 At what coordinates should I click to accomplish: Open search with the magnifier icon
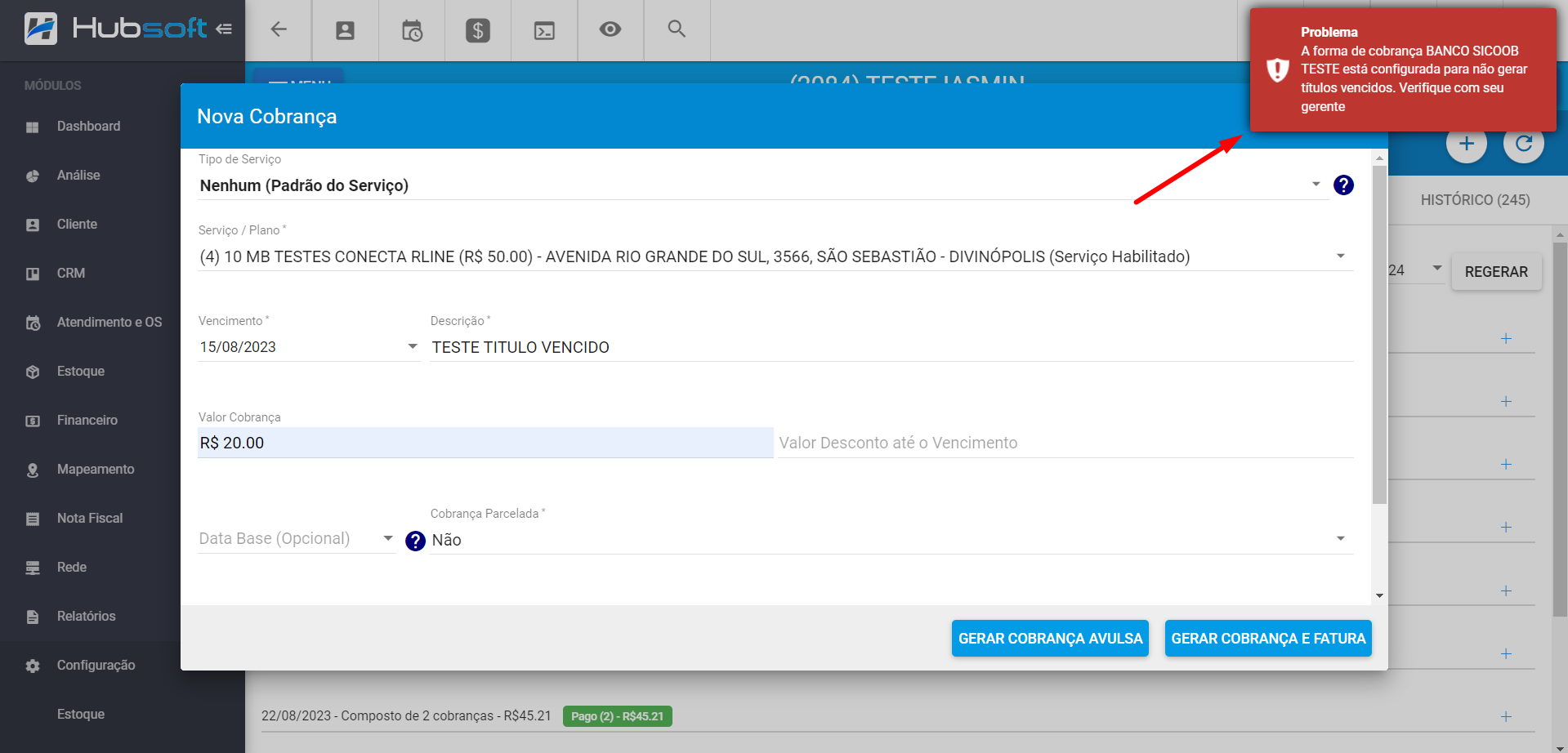point(677,29)
